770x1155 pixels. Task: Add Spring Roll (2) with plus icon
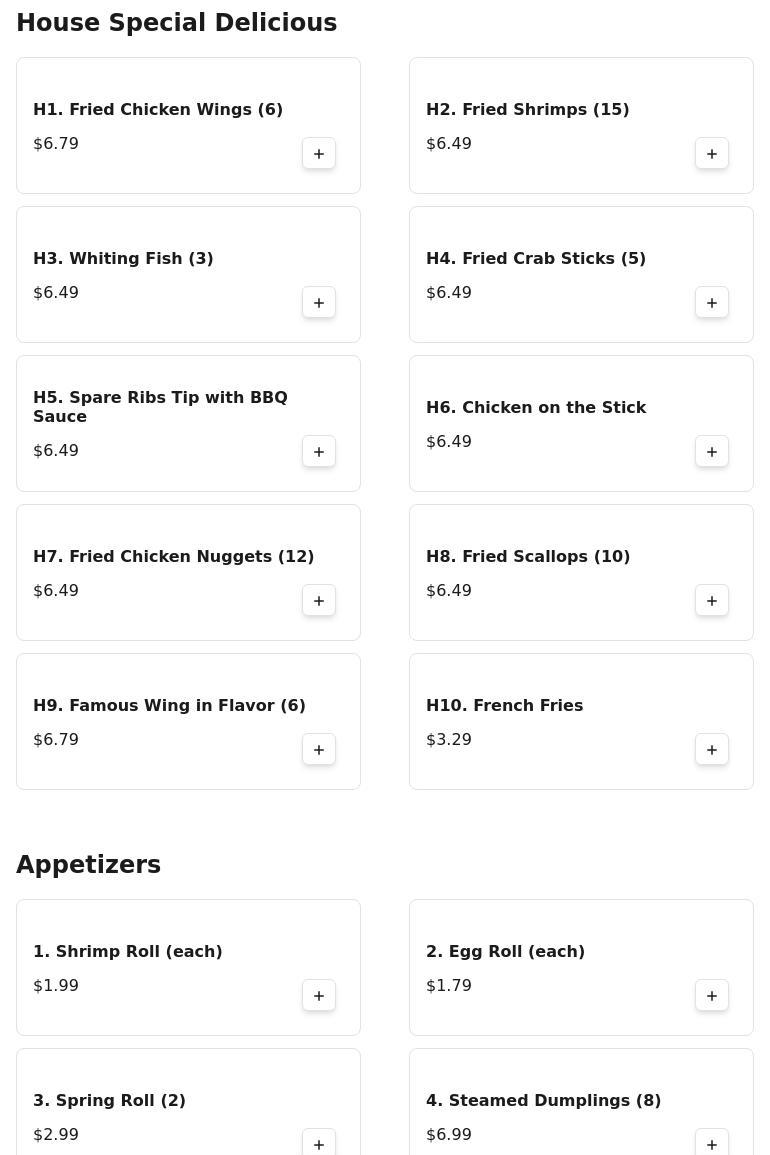(x=319, y=1143)
